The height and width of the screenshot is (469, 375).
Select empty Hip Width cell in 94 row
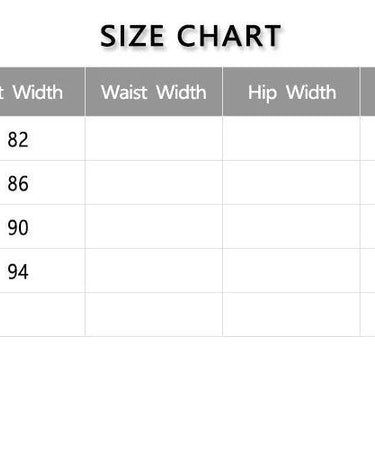[x=291, y=271]
